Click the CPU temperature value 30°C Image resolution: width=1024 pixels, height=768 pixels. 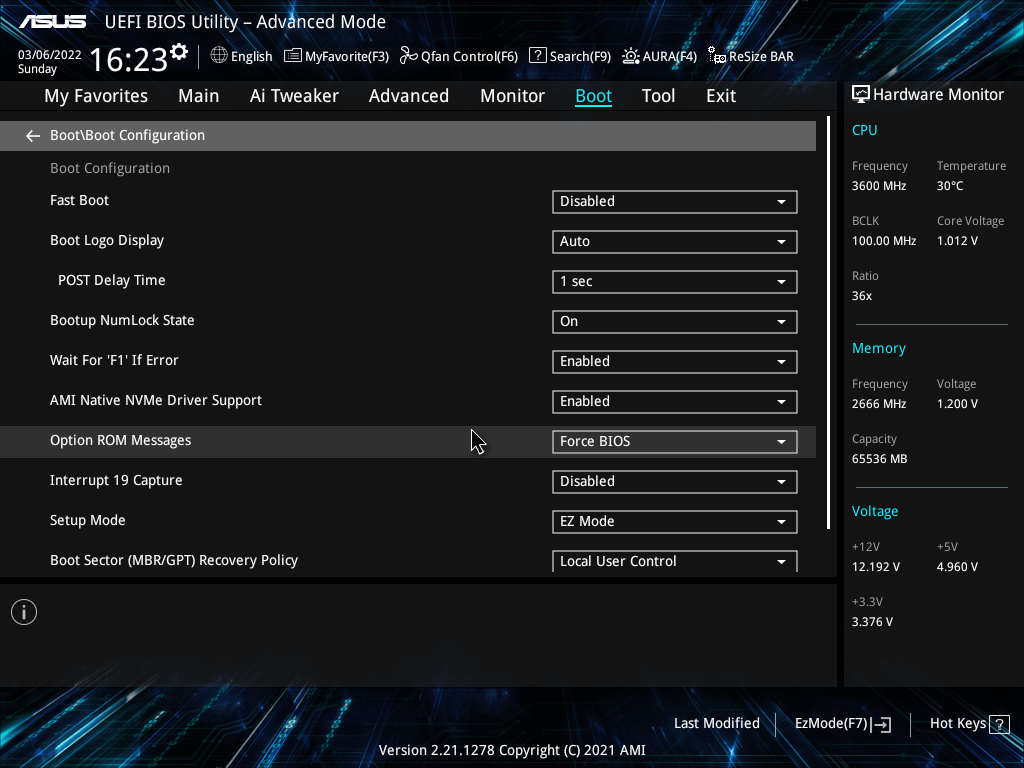tap(950, 186)
